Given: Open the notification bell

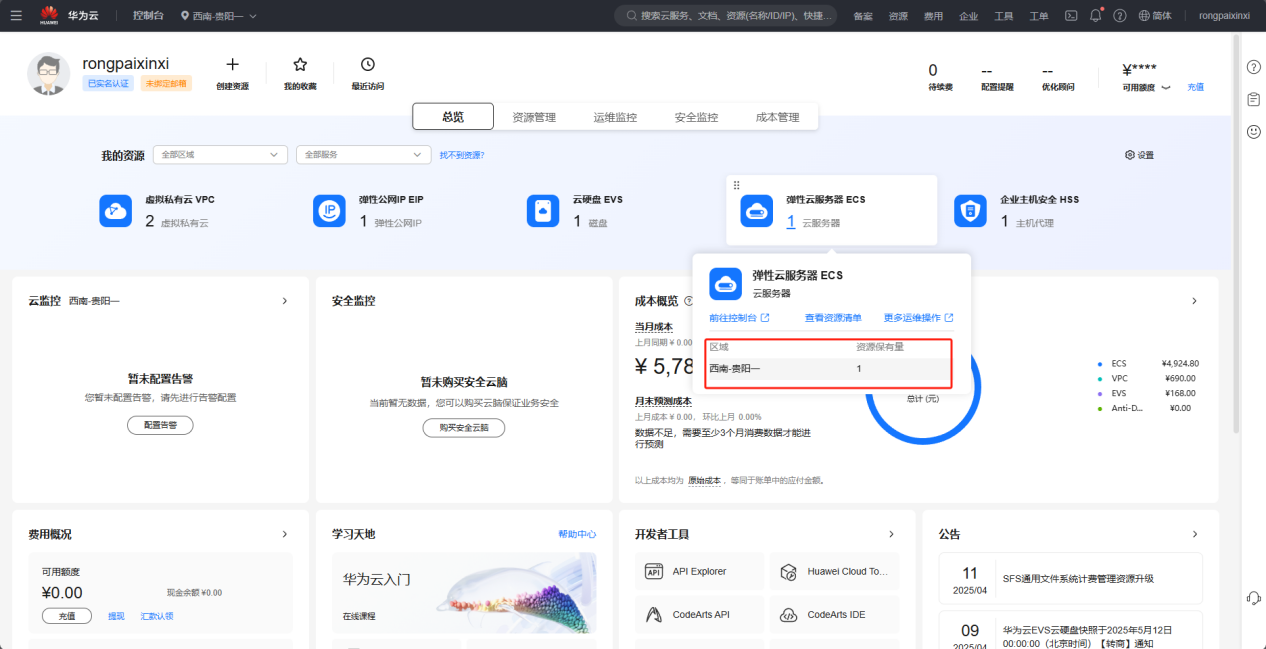Looking at the screenshot, I should click(1095, 16).
